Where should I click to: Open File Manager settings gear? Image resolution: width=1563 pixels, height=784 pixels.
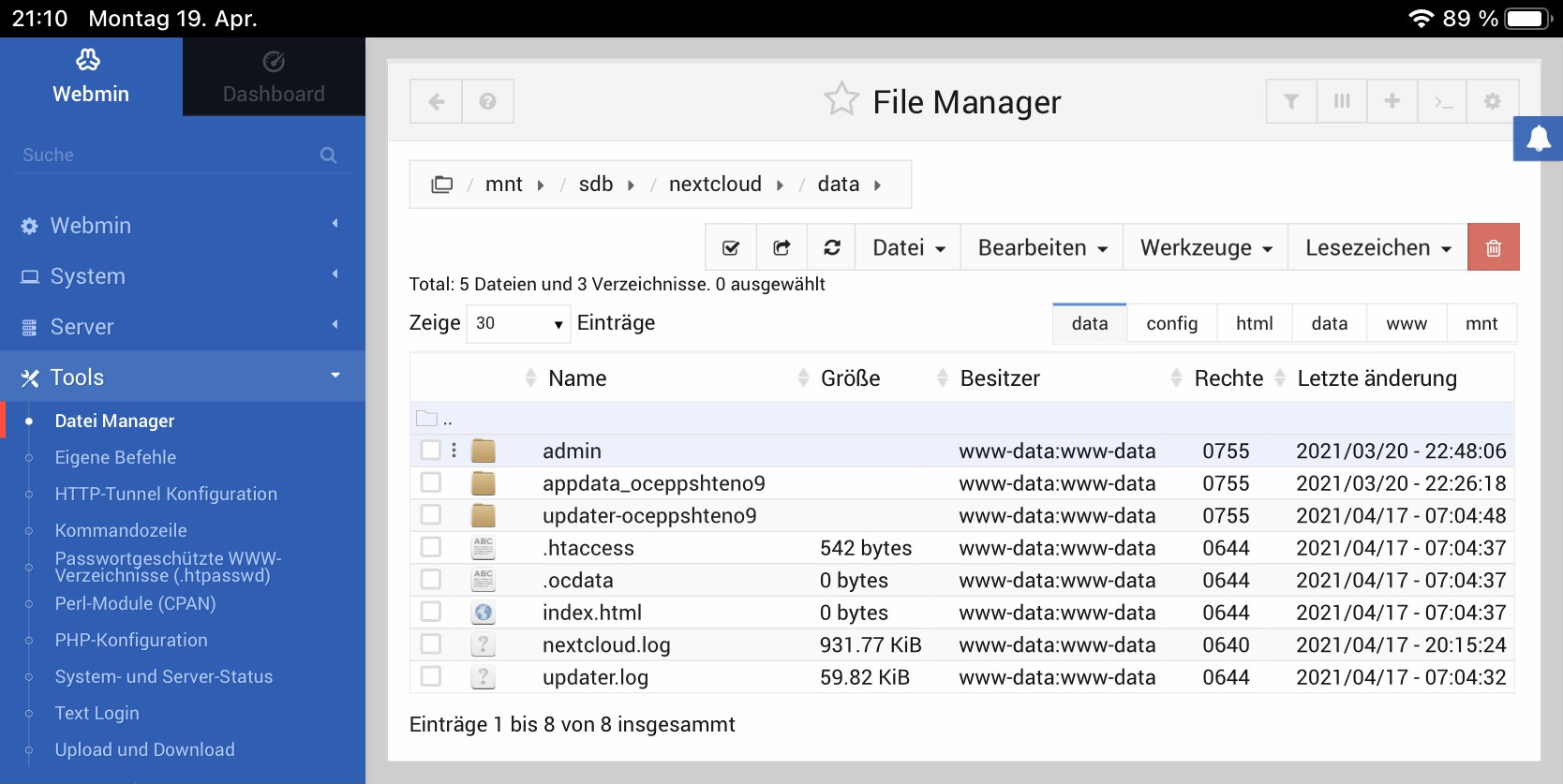pyautogui.click(x=1493, y=101)
